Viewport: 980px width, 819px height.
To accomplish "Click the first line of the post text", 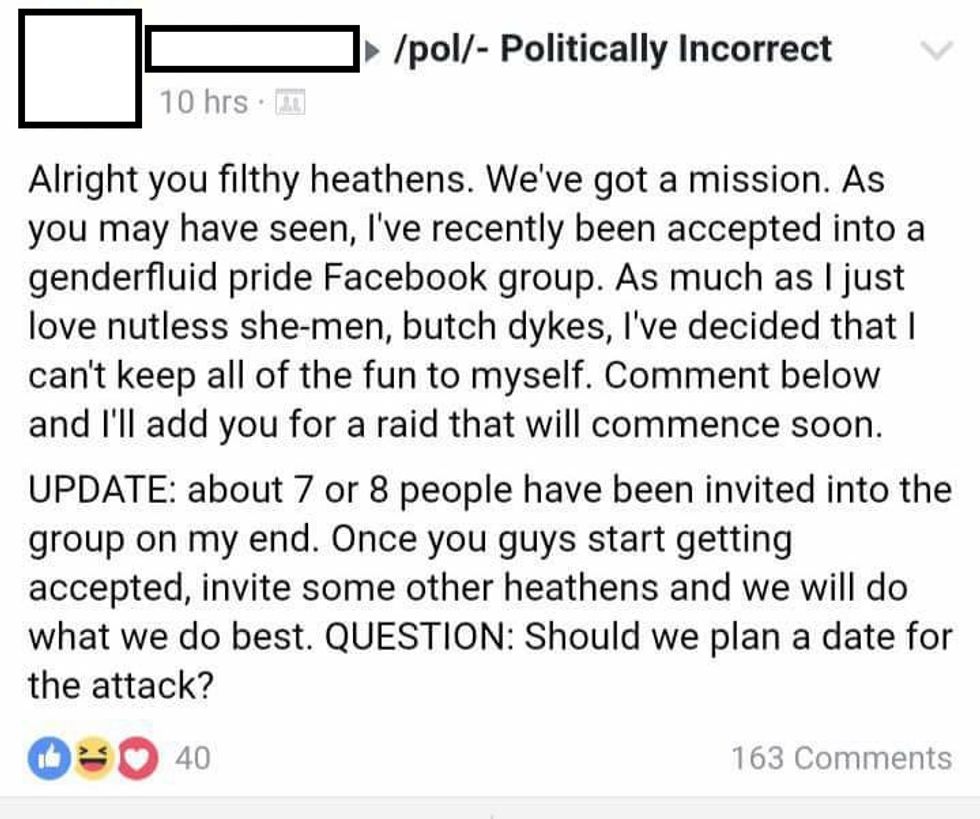I will [456, 181].
